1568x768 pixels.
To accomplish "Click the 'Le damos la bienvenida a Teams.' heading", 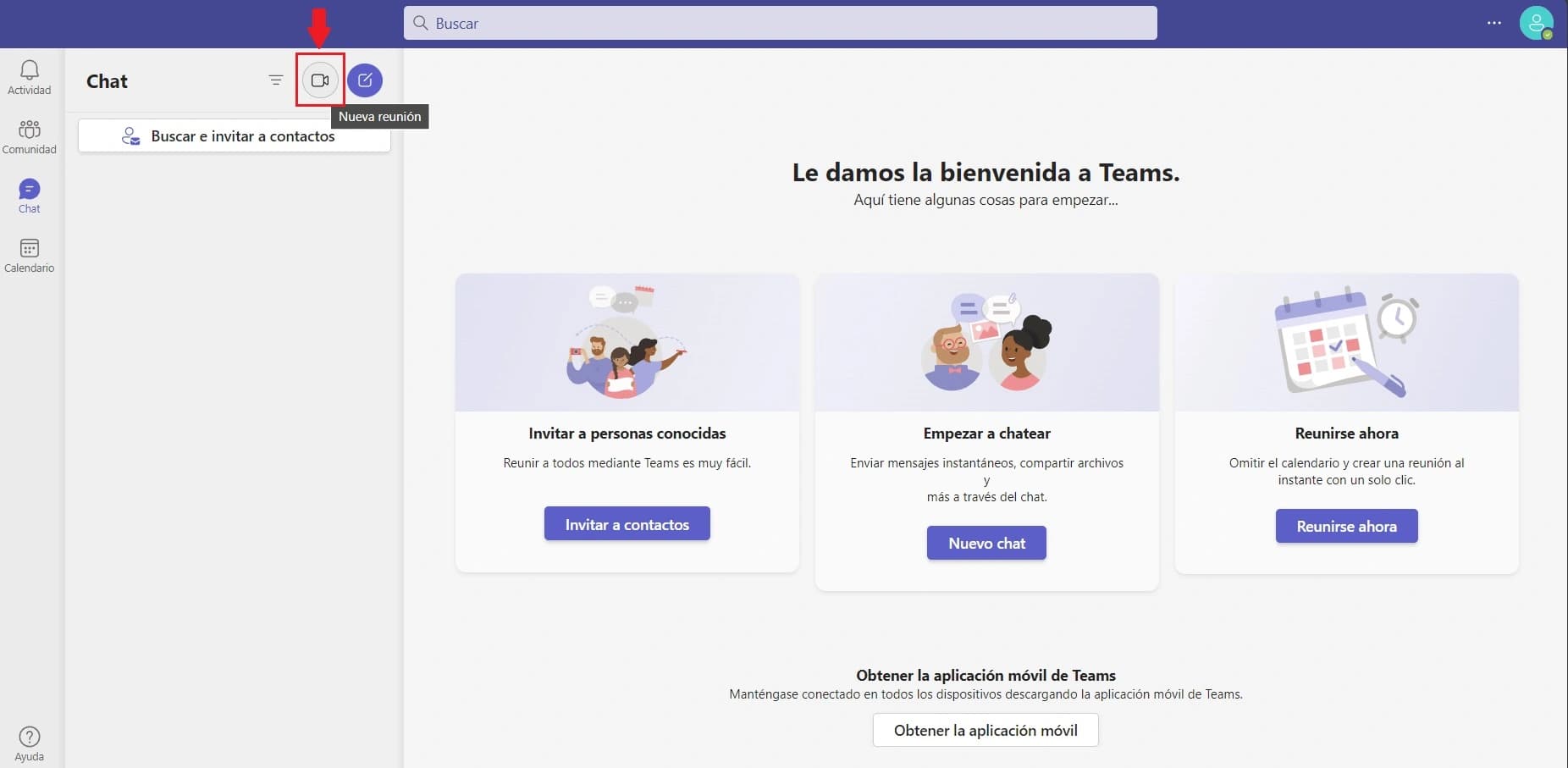I will point(986,172).
